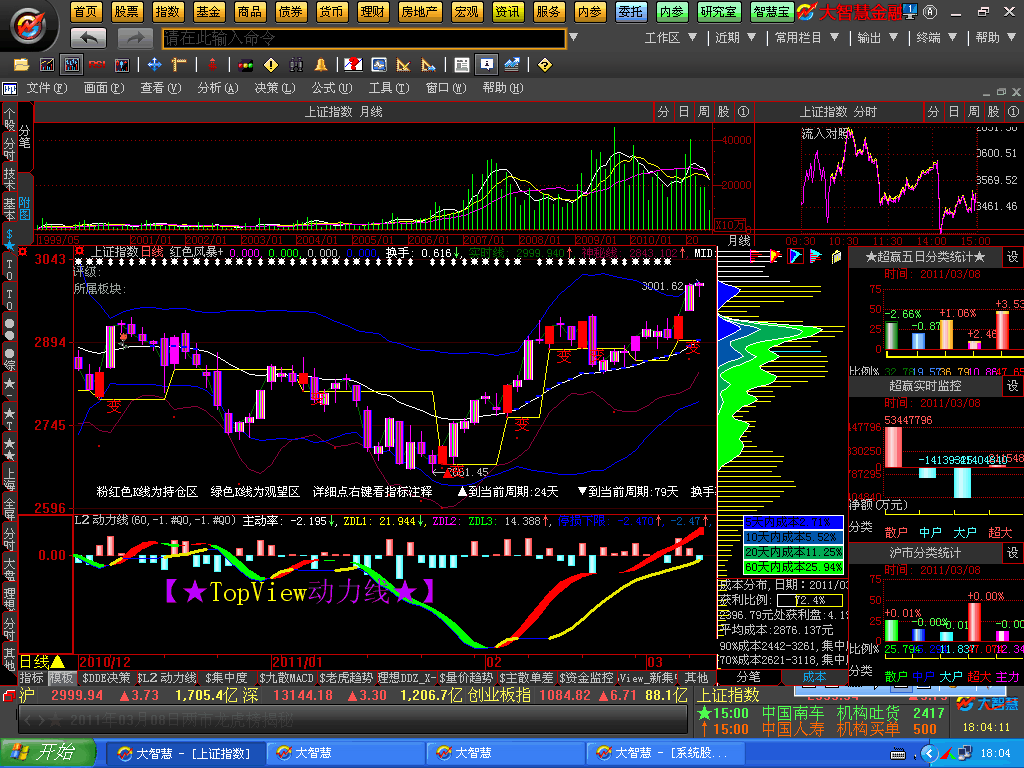The image size is (1024, 768).
Task: Toggle 股 button in monthly chart header
Action: click(723, 112)
